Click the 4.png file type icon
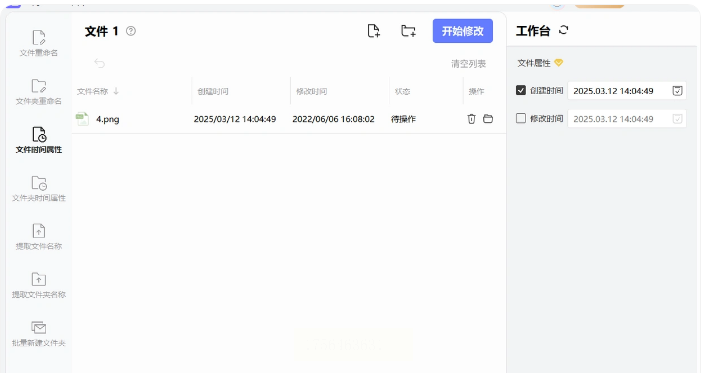706x373 pixels. tap(82, 119)
